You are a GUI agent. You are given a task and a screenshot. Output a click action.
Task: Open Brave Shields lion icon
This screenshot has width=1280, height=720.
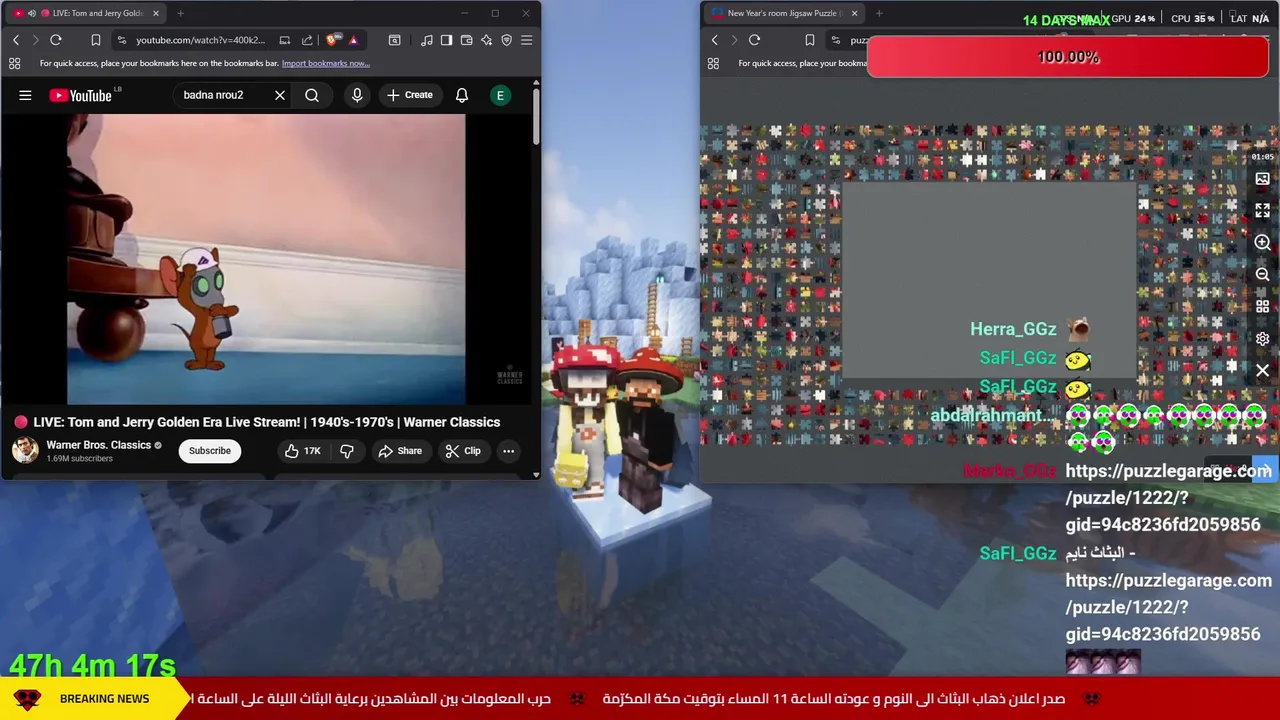(x=333, y=40)
